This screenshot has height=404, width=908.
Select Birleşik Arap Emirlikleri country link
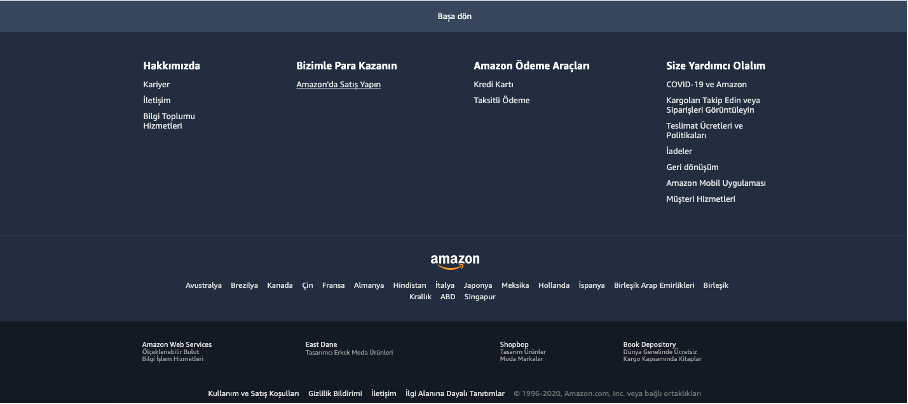pos(654,285)
